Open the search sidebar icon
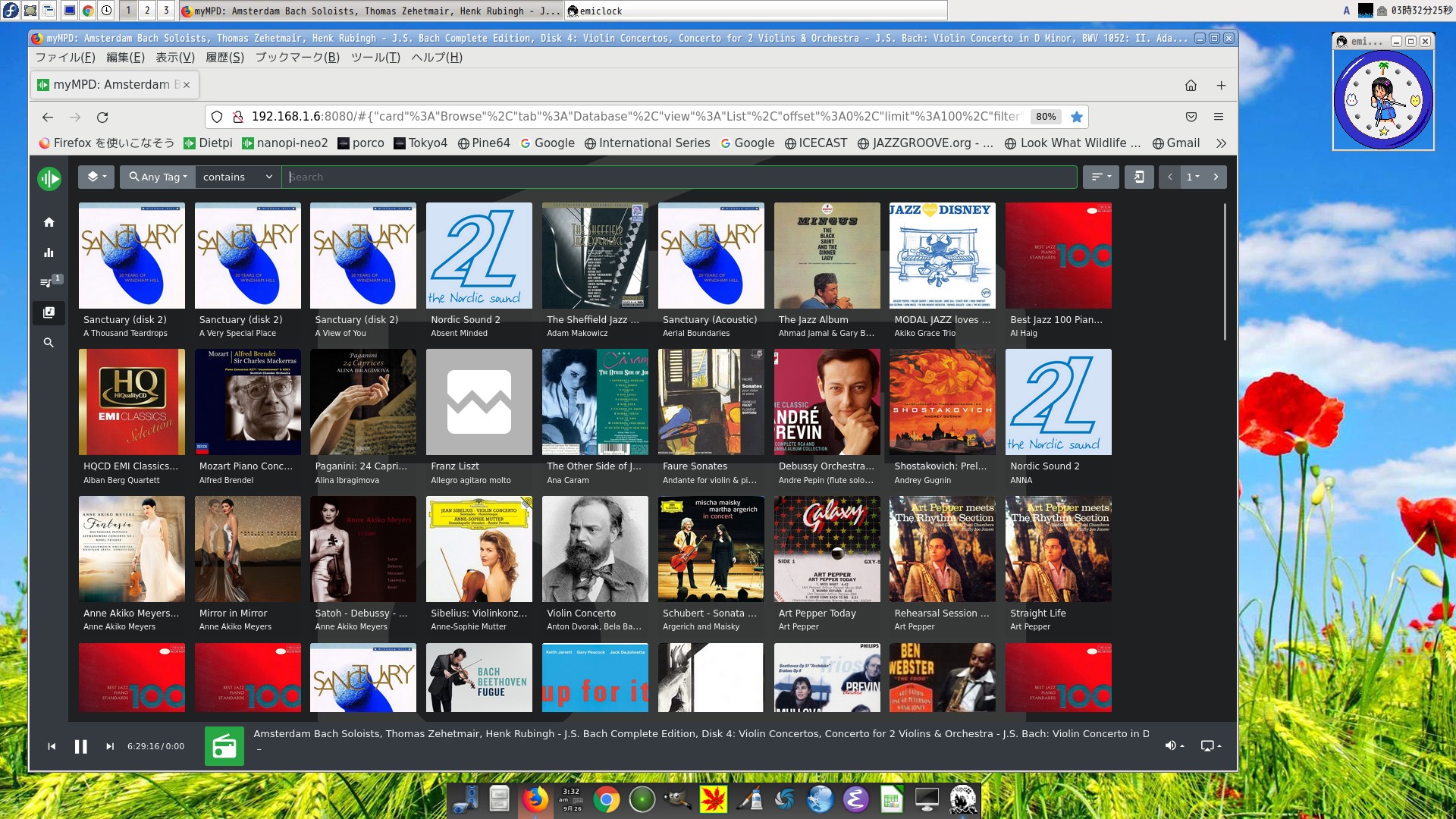This screenshot has width=1456, height=819. (49, 343)
